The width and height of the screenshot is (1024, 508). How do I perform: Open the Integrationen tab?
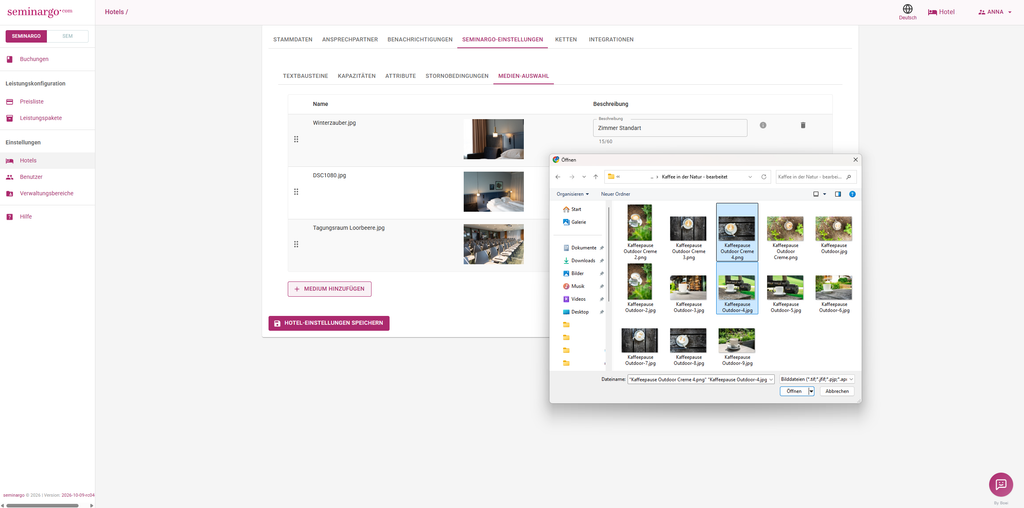[611, 40]
